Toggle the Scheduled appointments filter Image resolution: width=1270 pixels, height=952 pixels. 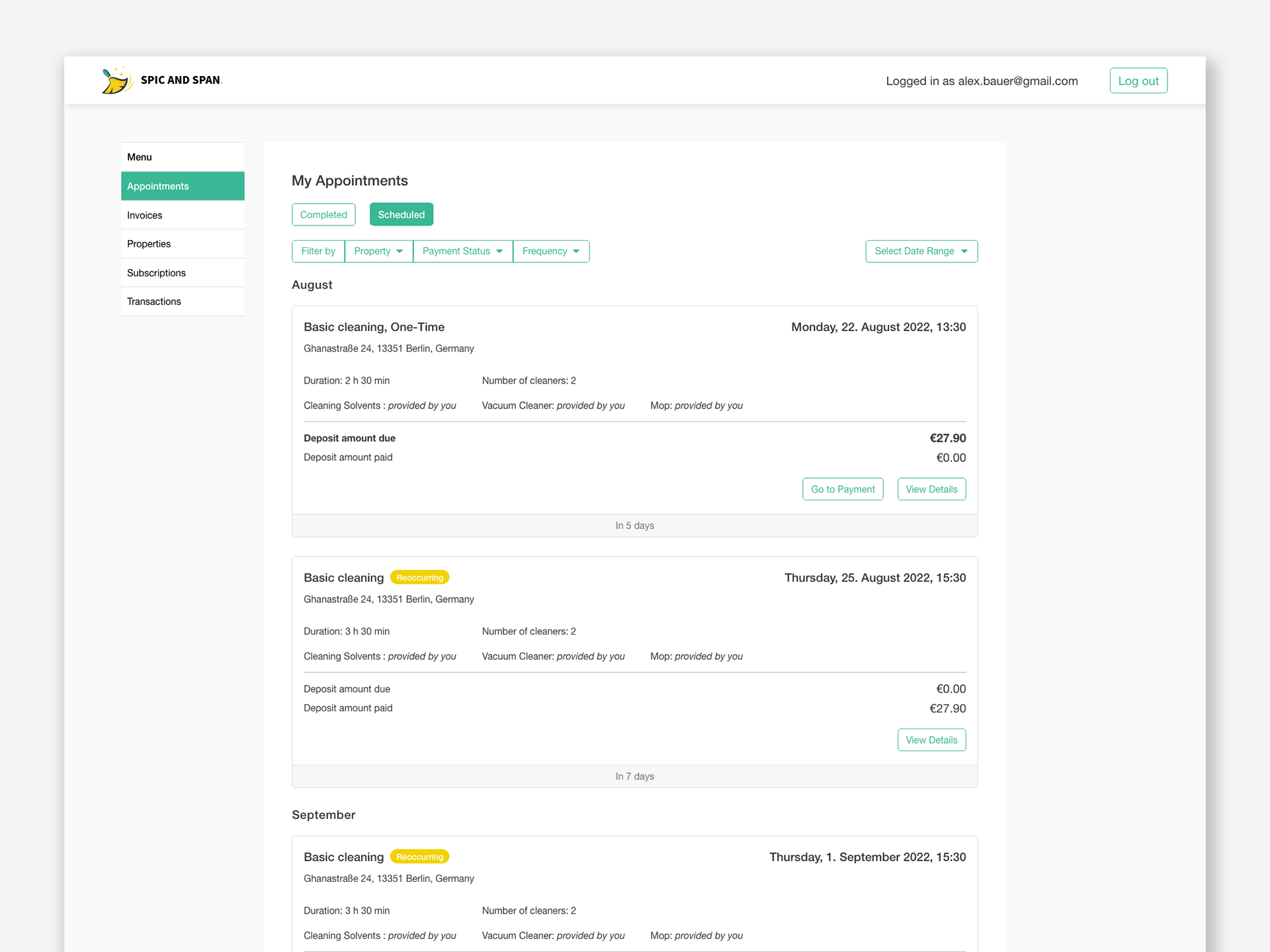(x=401, y=215)
